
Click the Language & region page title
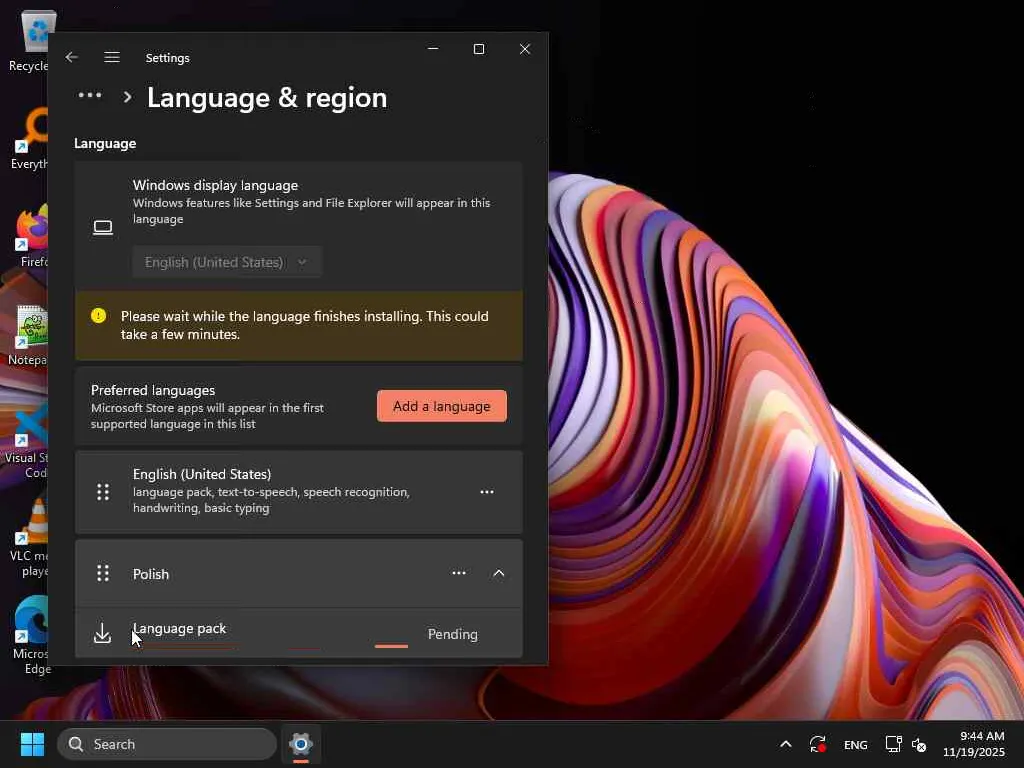pyautogui.click(x=267, y=98)
